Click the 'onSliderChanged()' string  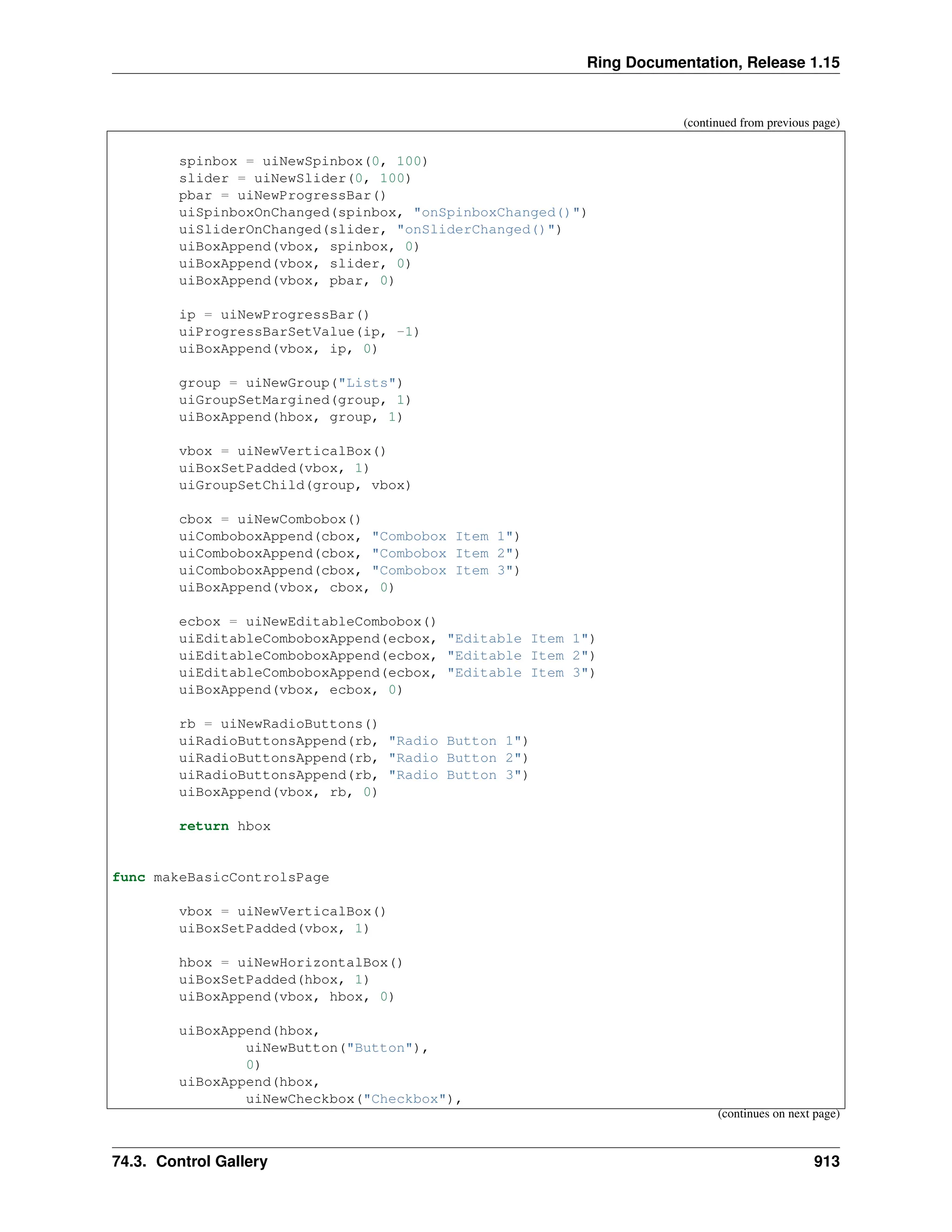pyautogui.click(x=475, y=230)
